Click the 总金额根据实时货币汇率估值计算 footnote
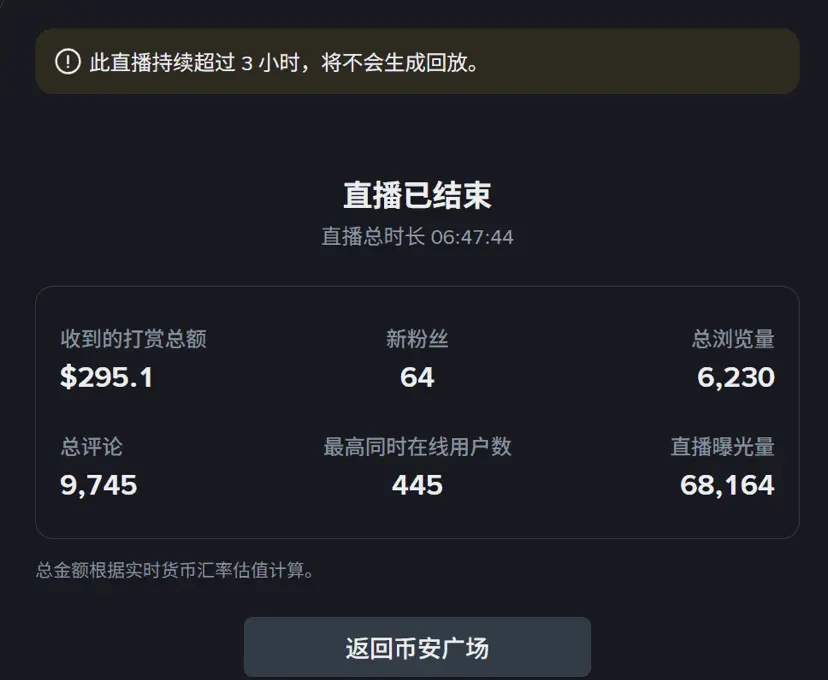This screenshot has width=828, height=680. click(175, 570)
